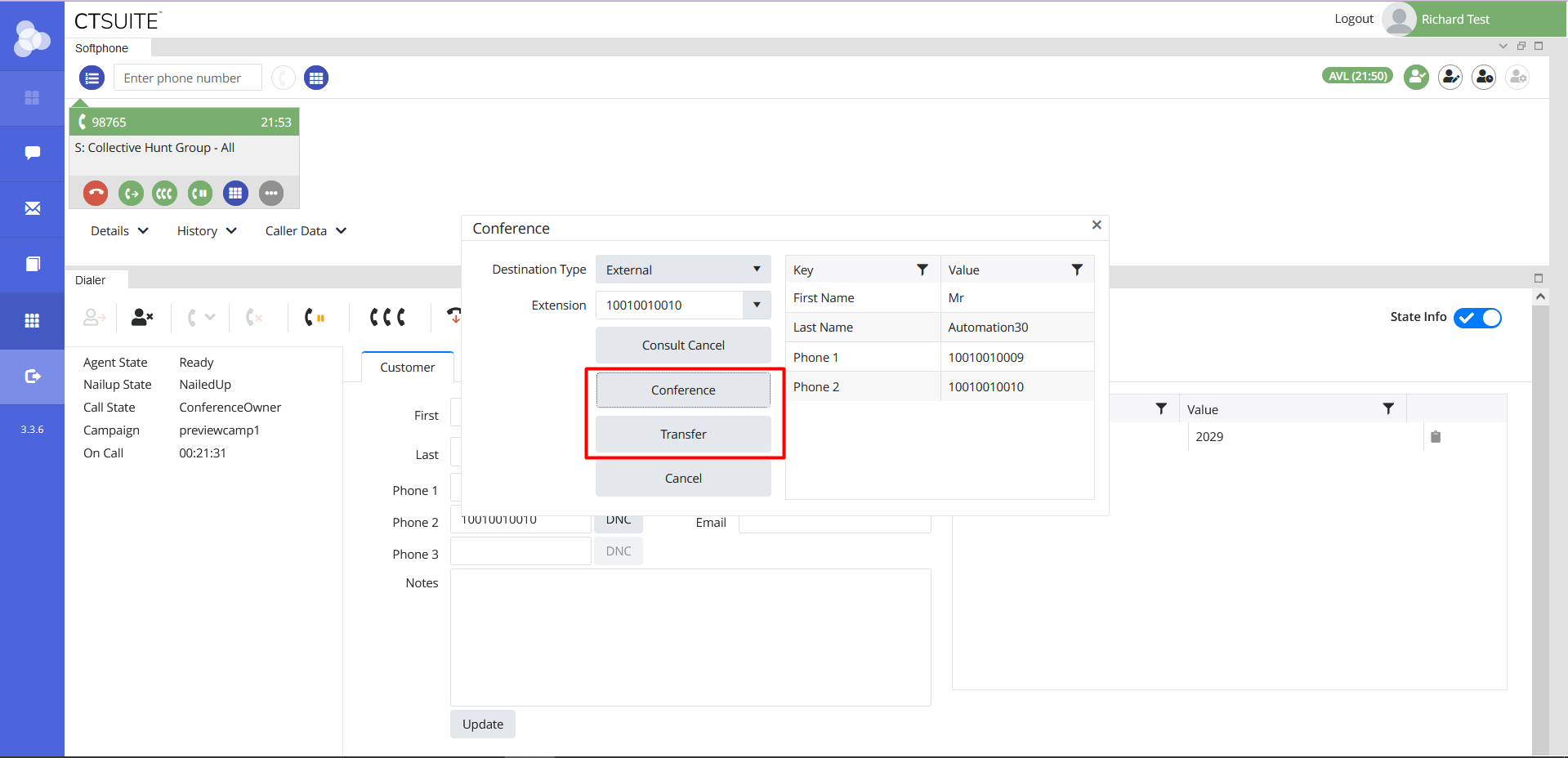Click the Cancel button in dialog
The height and width of the screenshot is (758, 1568).
click(683, 479)
